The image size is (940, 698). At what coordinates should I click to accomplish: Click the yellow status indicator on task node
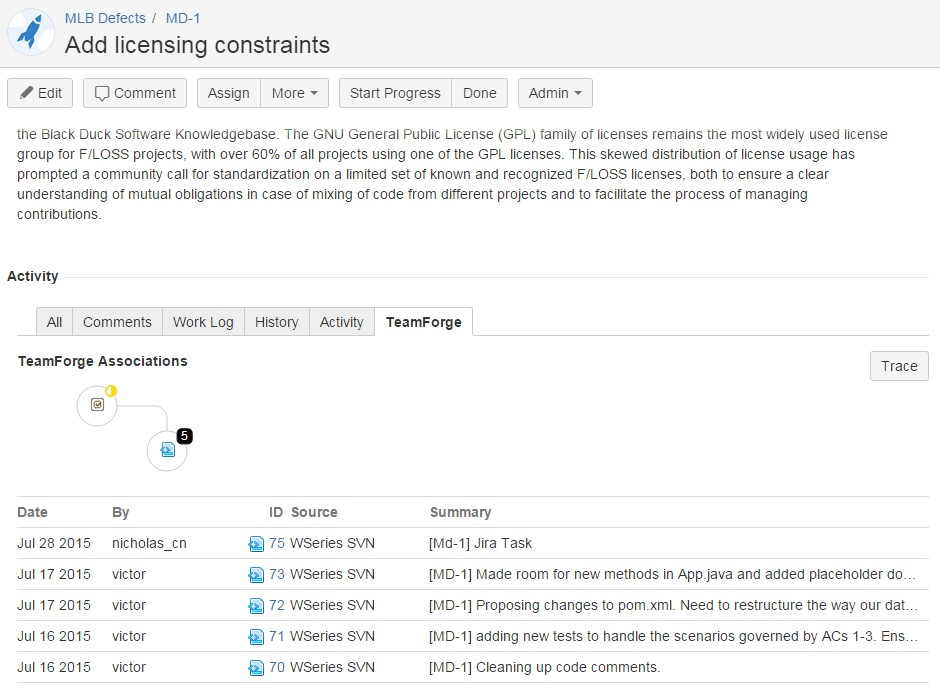pos(111,391)
